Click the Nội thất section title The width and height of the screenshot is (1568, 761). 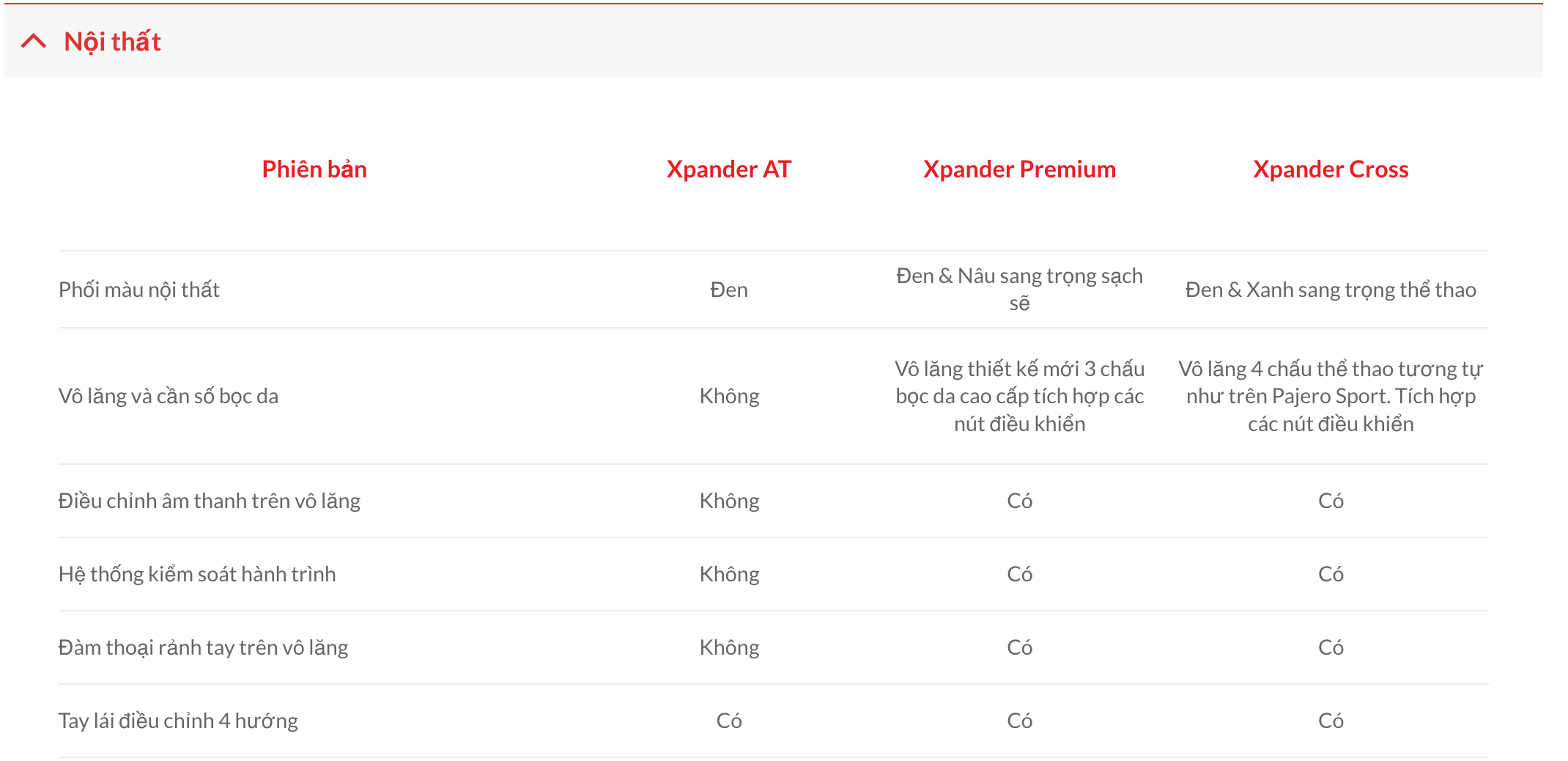click(x=112, y=42)
